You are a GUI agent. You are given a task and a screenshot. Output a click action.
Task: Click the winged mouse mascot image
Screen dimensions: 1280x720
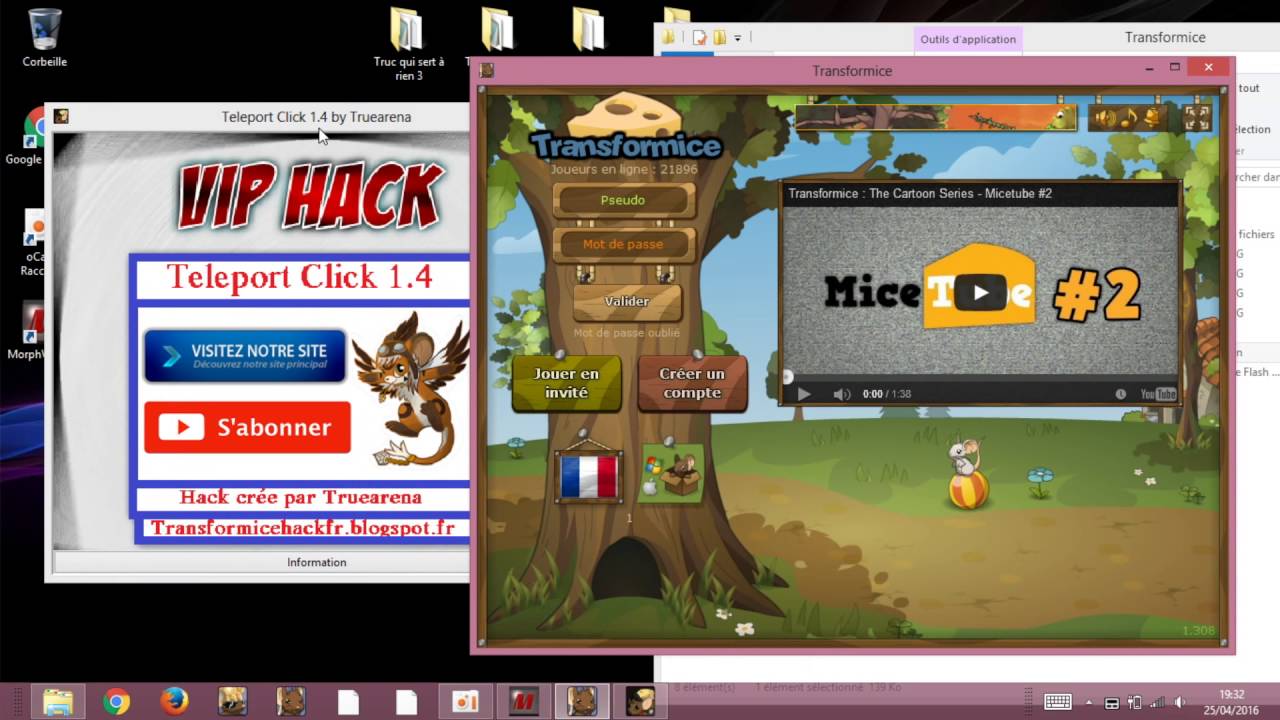point(409,388)
